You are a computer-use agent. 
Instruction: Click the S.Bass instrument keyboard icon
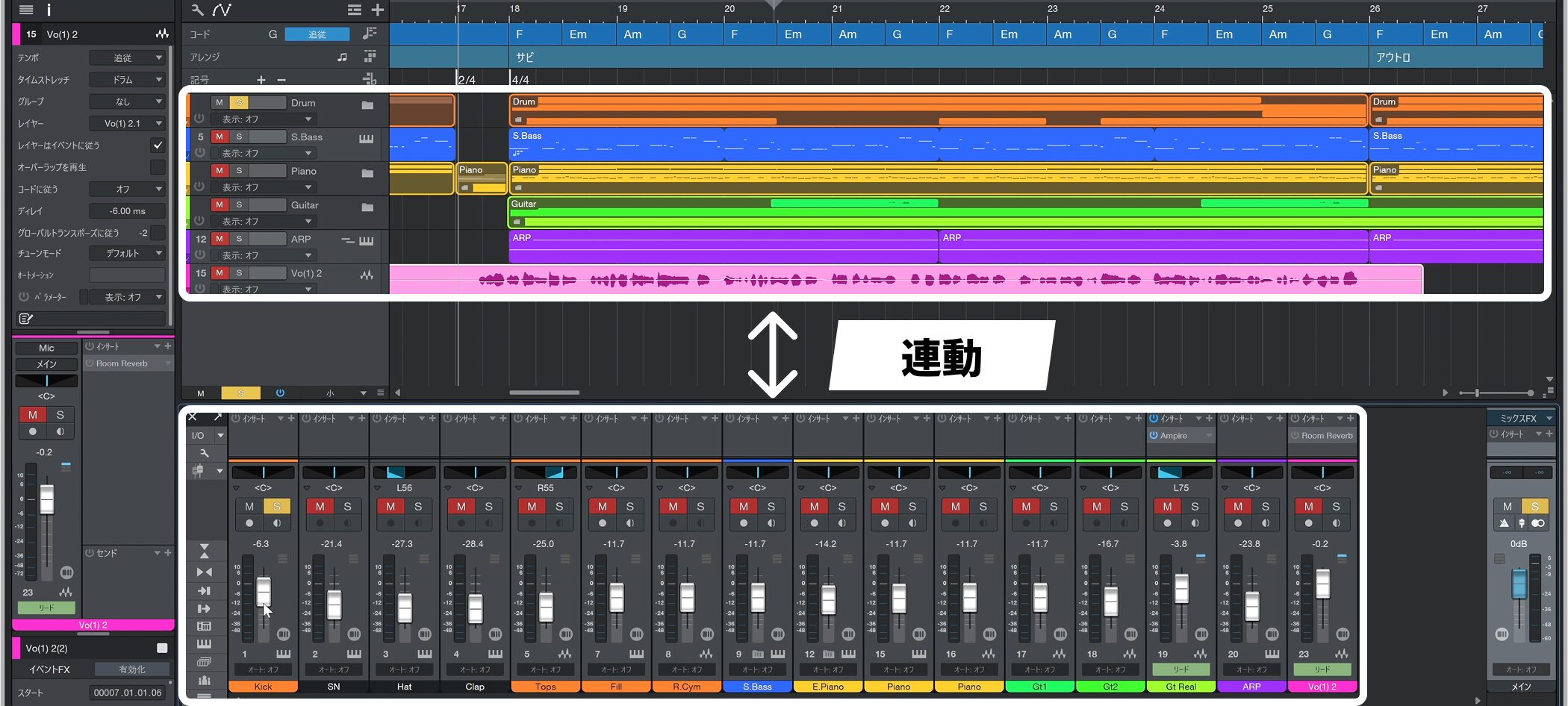pos(366,138)
